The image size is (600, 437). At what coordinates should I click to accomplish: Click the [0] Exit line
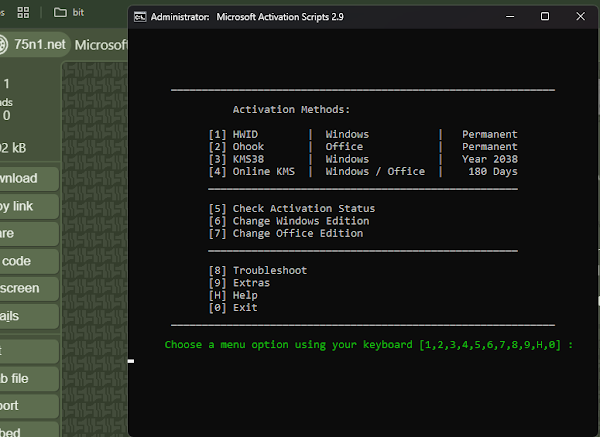(x=233, y=308)
